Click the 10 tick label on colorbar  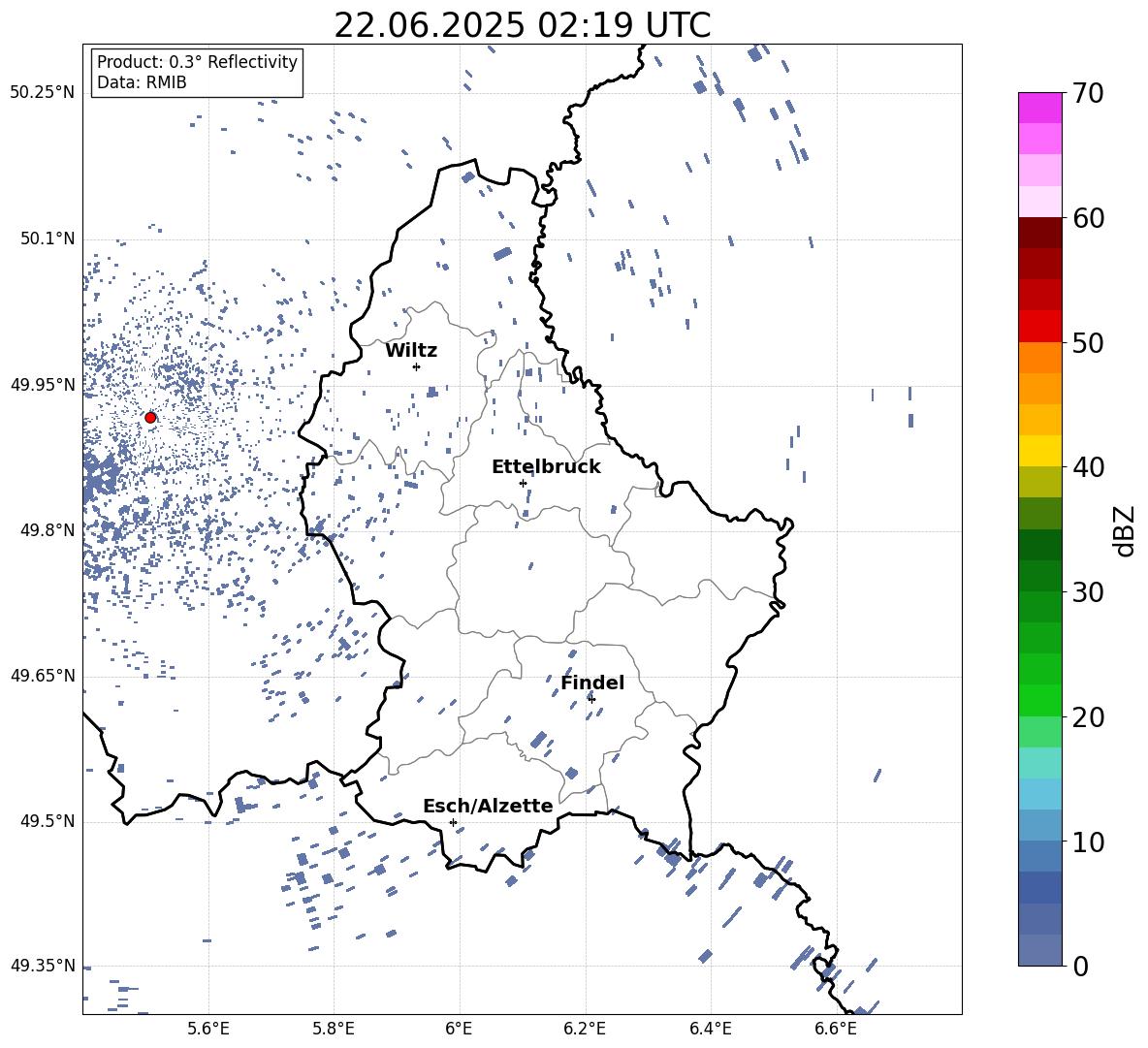click(x=1088, y=842)
